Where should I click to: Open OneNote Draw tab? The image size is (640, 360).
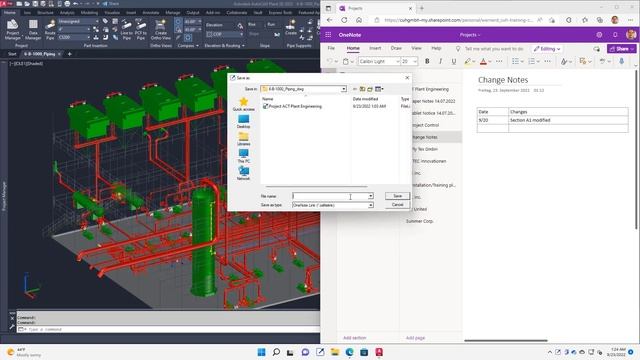(396, 48)
